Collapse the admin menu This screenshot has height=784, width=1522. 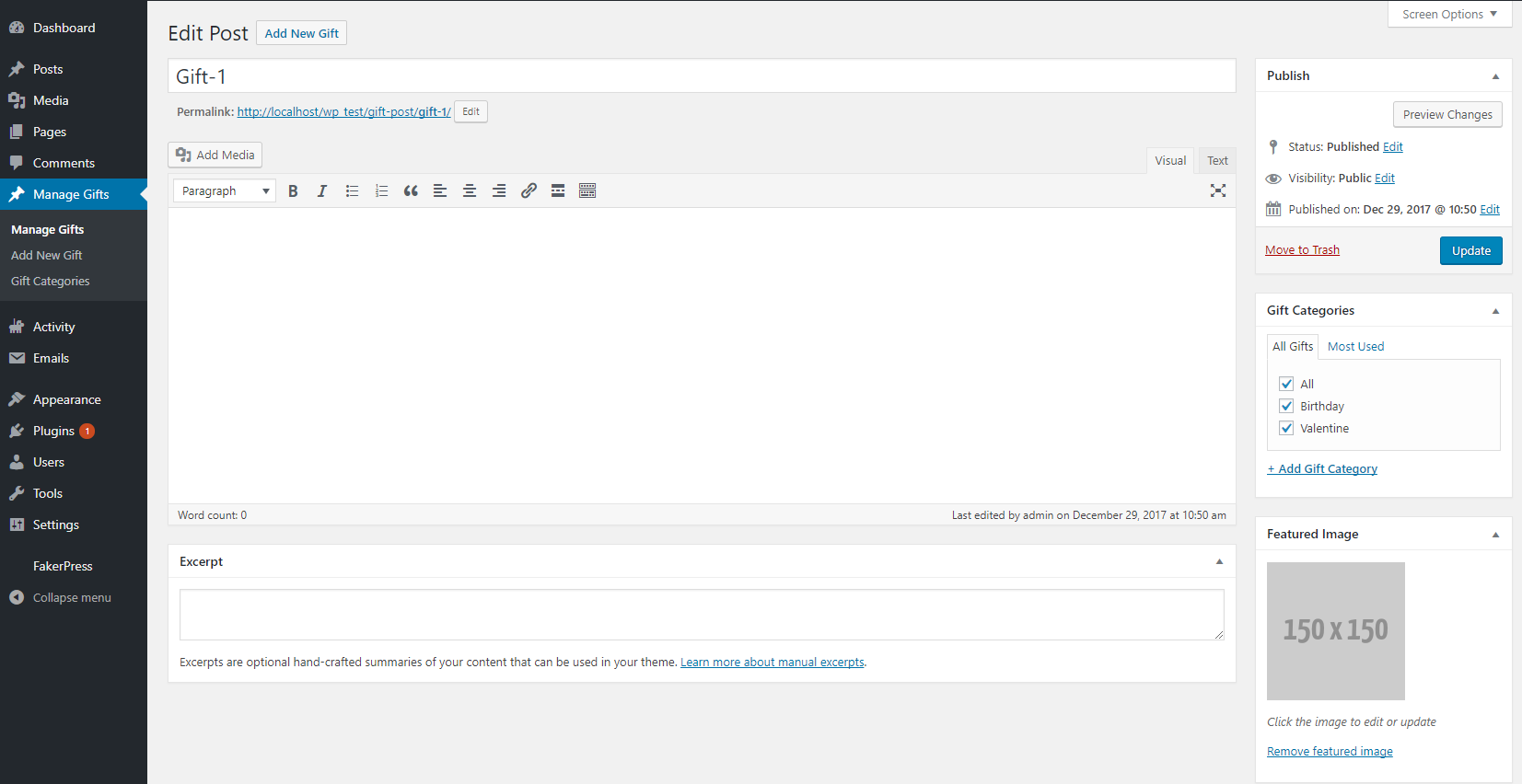click(74, 597)
